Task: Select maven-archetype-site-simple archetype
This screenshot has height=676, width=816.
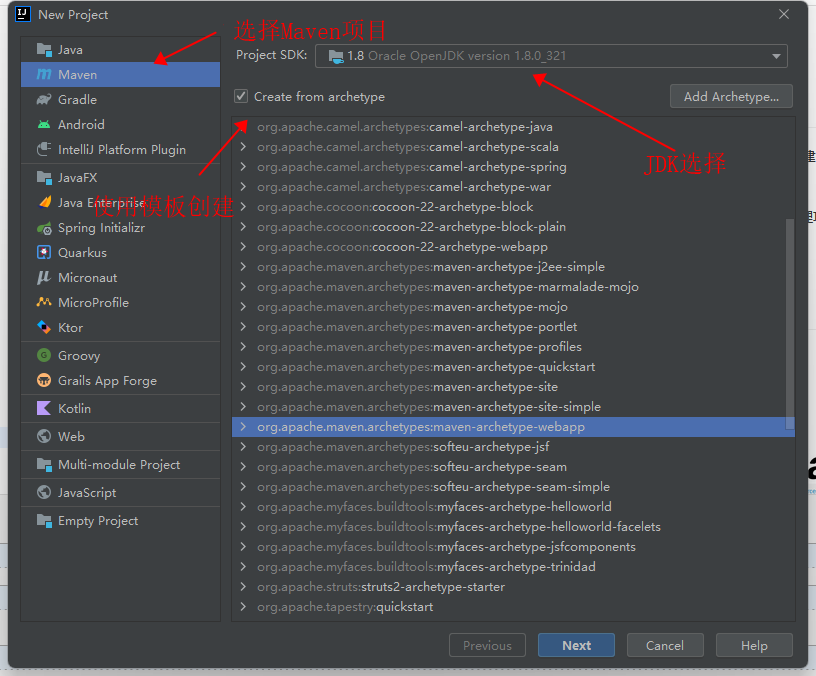Action: (x=513, y=406)
